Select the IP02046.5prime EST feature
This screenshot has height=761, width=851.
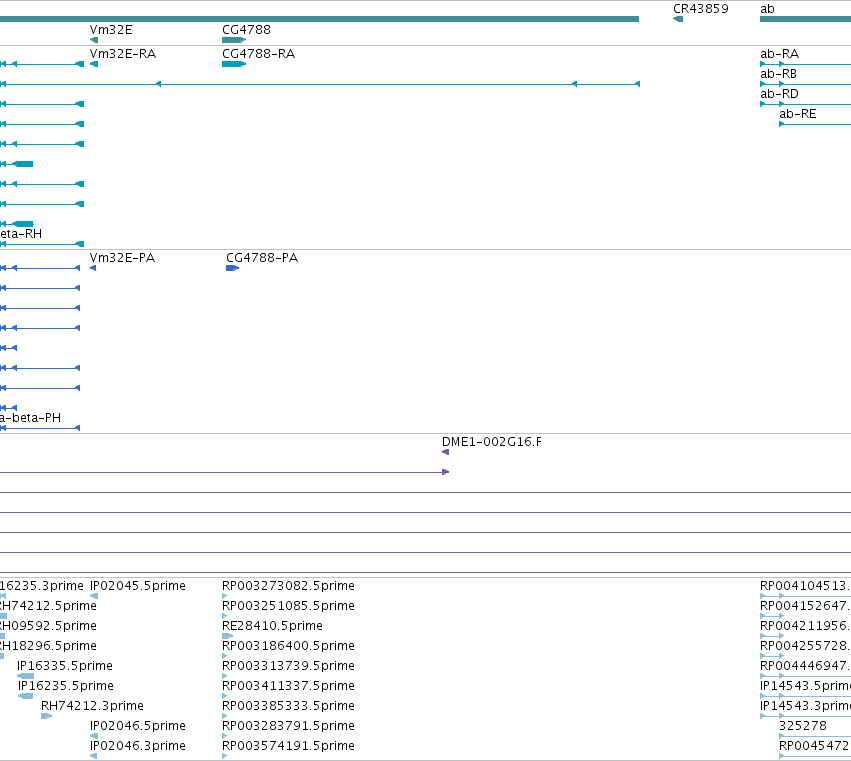[94, 736]
